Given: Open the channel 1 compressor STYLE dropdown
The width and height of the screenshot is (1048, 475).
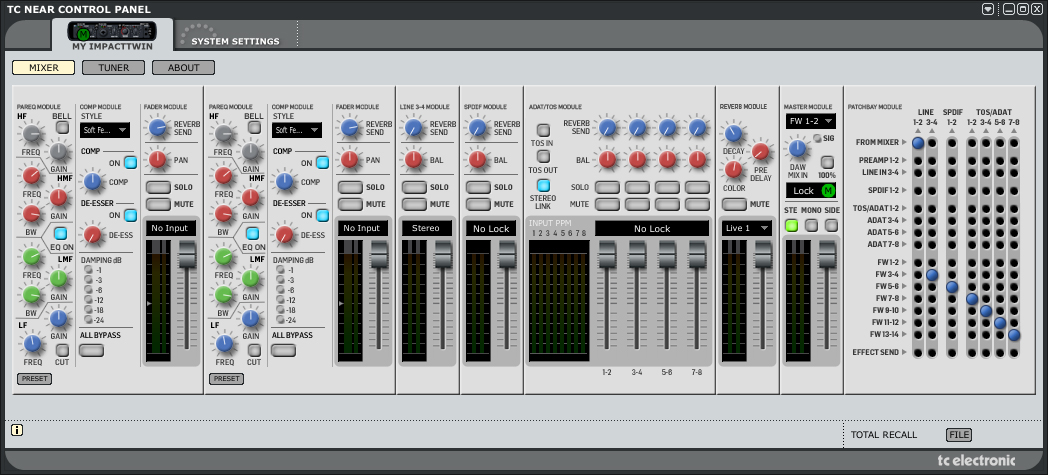Looking at the screenshot, I should [x=105, y=130].
